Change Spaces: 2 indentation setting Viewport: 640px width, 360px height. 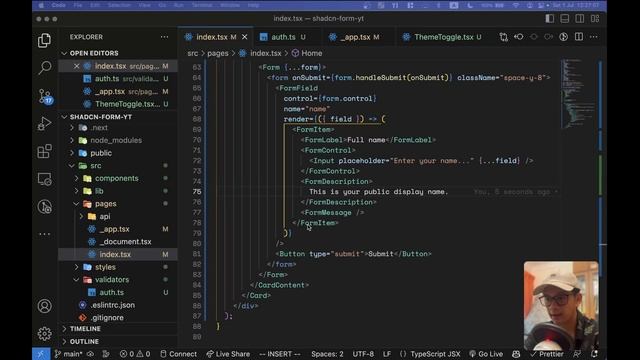coord(327,354)
